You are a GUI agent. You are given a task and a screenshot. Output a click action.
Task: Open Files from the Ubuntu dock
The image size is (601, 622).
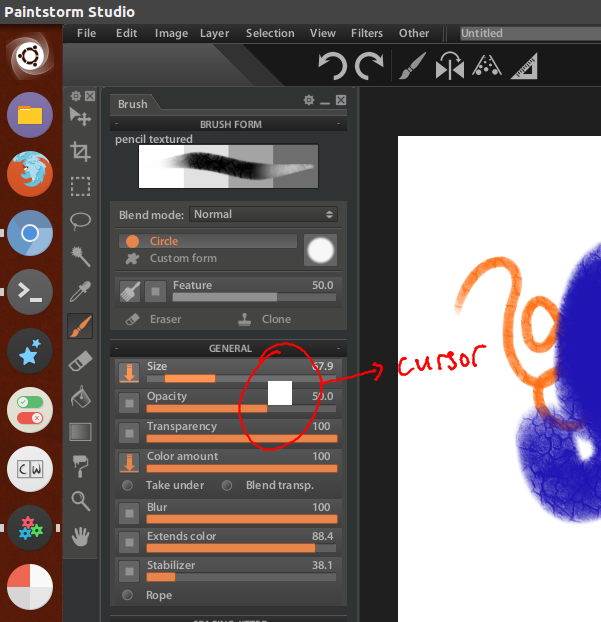coord(30,115)
